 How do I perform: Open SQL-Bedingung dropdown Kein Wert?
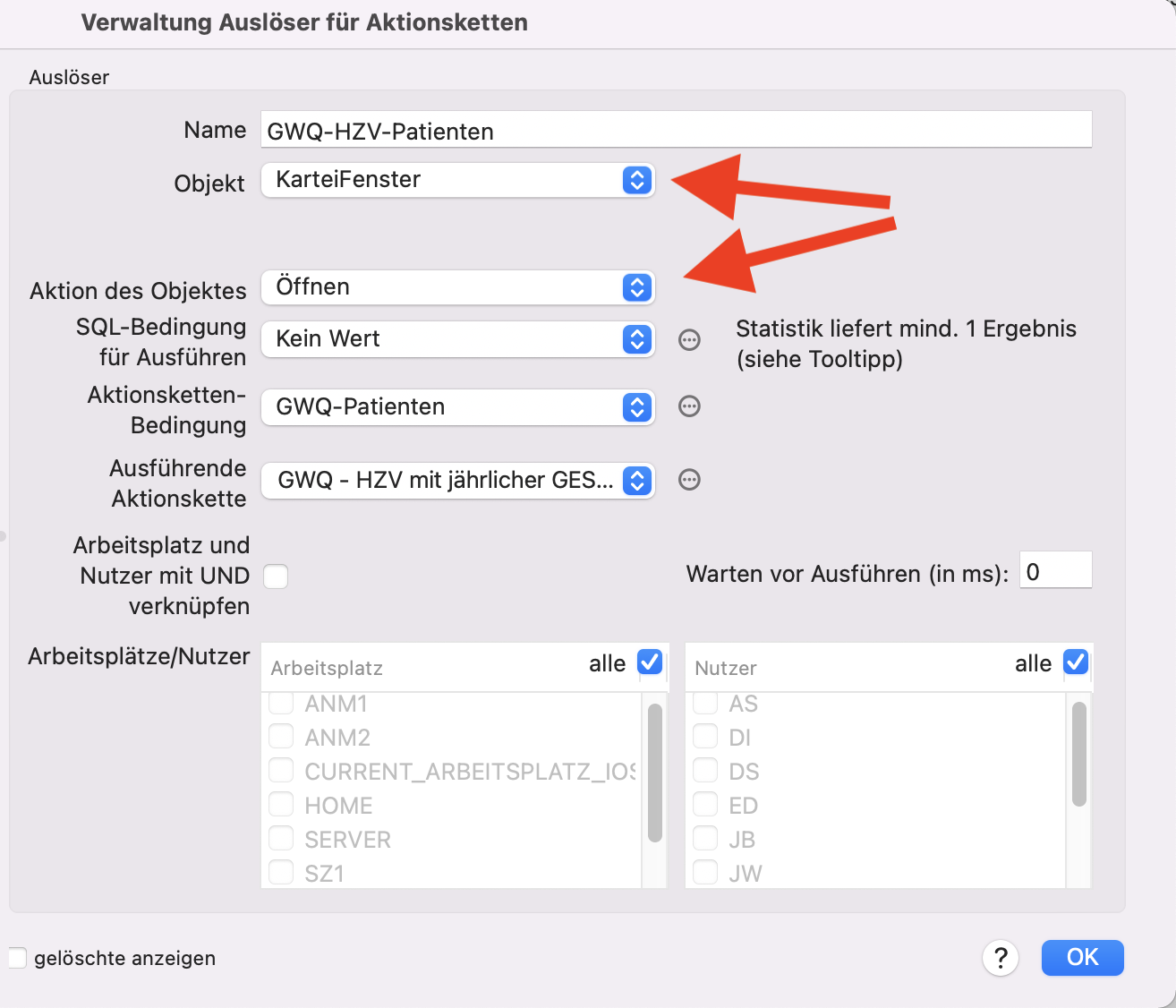458,339
